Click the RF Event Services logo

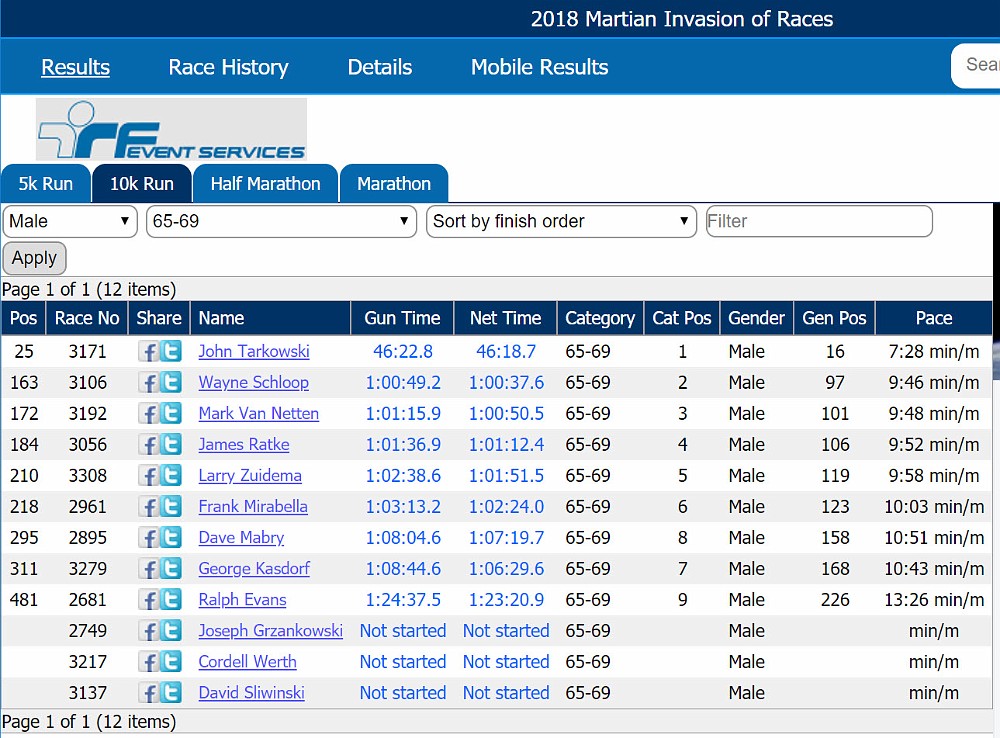171,129
